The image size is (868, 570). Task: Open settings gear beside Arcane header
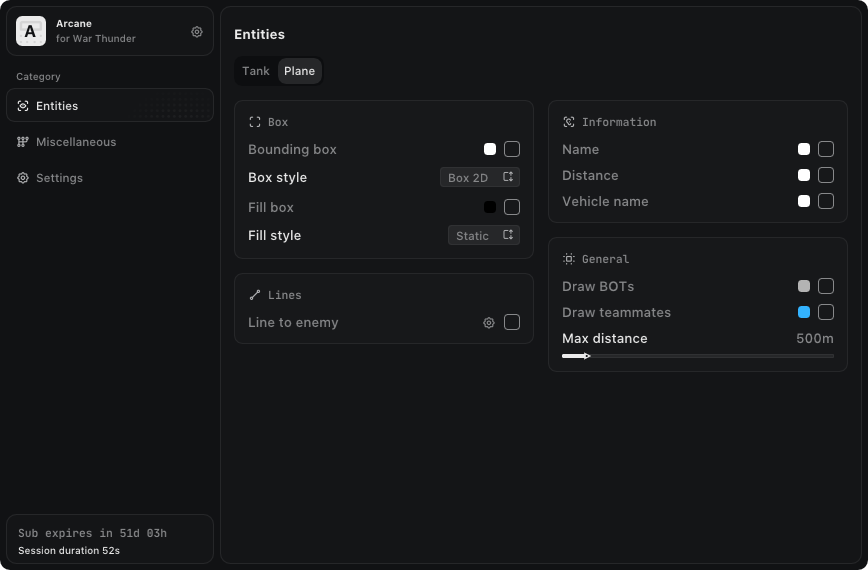coord(197,32)
